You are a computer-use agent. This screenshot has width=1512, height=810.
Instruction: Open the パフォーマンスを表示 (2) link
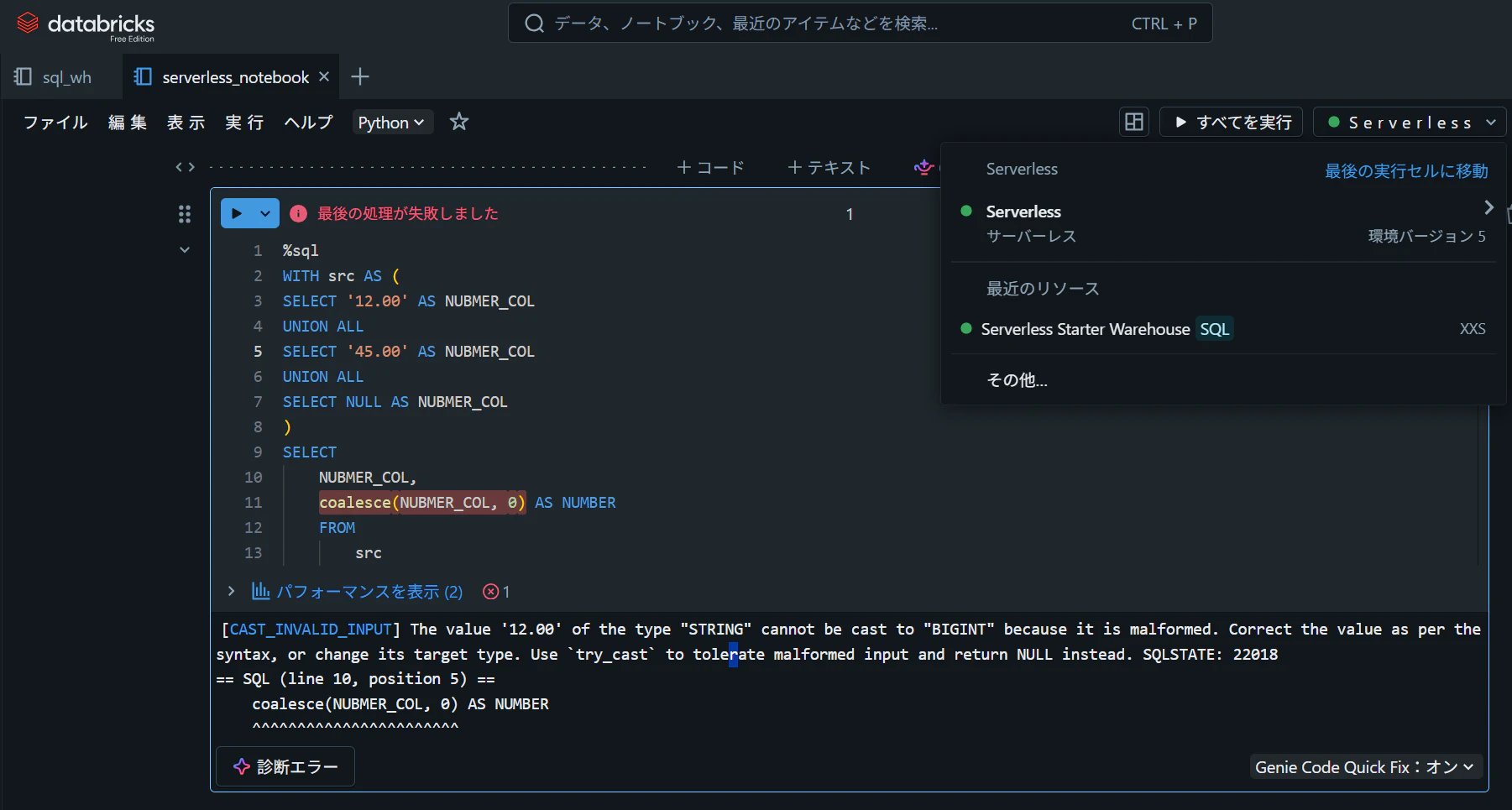[369, 592]
